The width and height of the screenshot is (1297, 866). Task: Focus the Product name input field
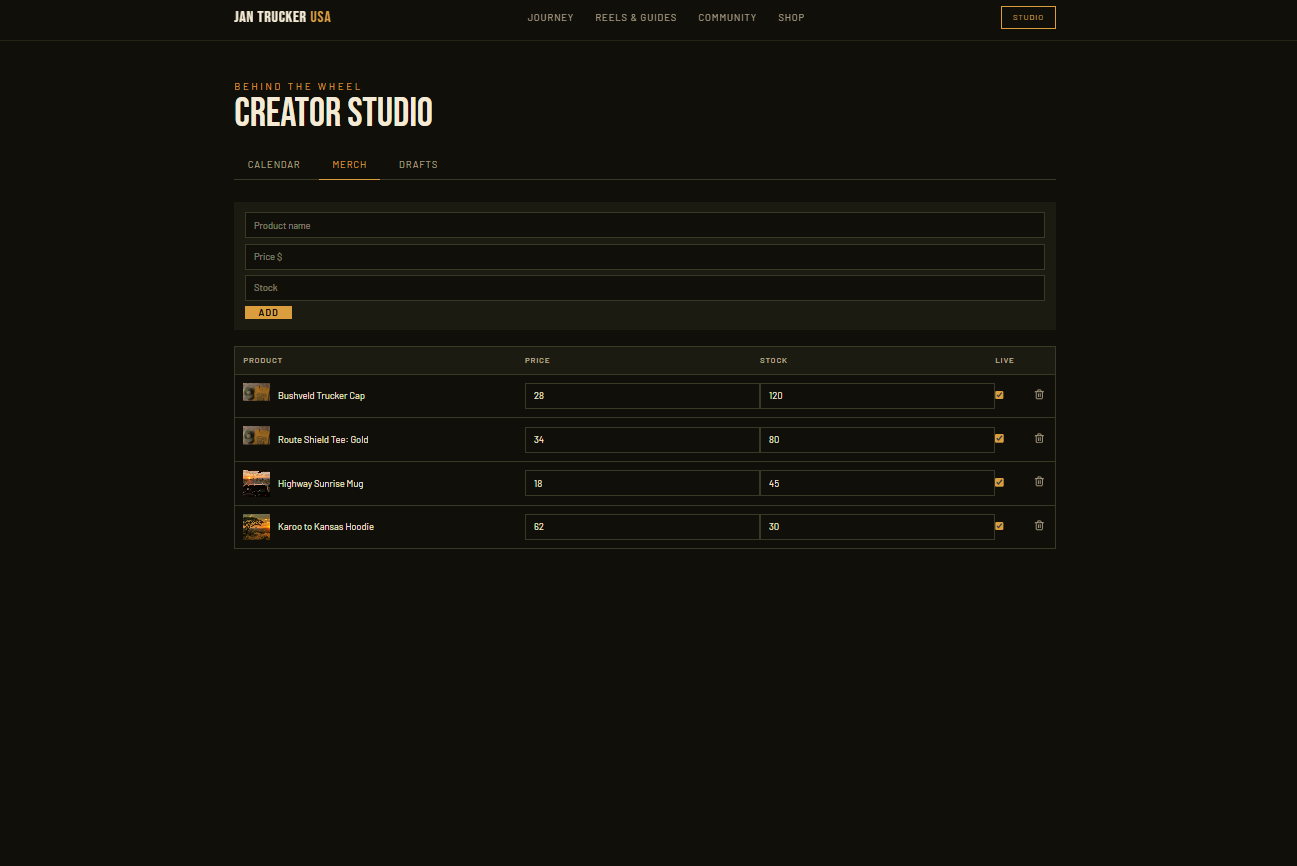coord(645,225)
